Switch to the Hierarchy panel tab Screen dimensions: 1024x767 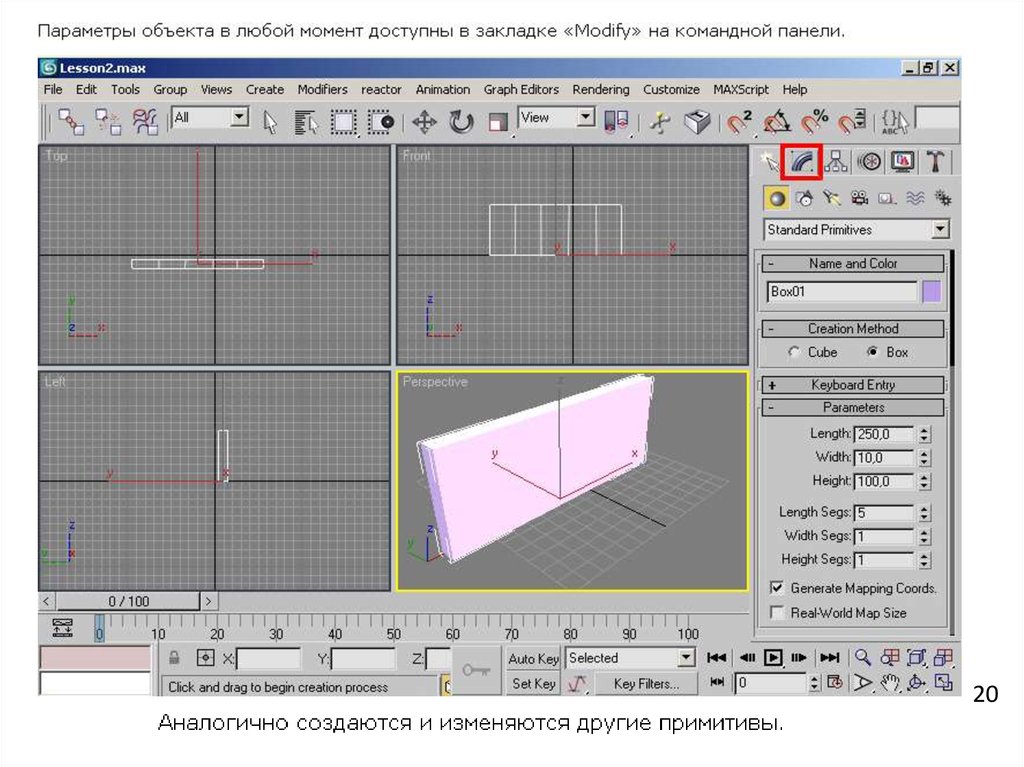[835, 161]
